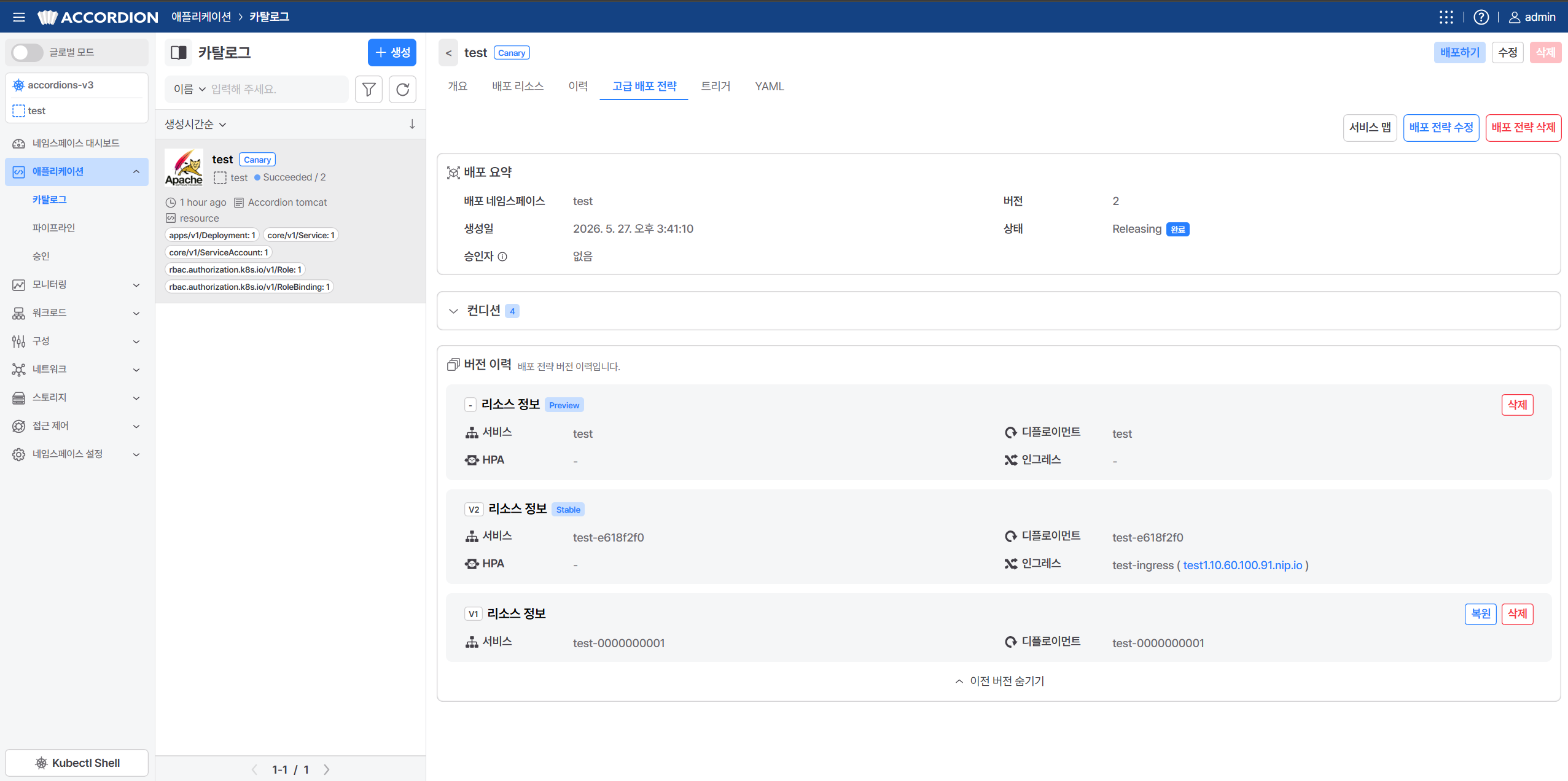Viewport: 1568px width, 781px height.
Task: Expand the 네트워크 sidebar menu
Action: 77,369
